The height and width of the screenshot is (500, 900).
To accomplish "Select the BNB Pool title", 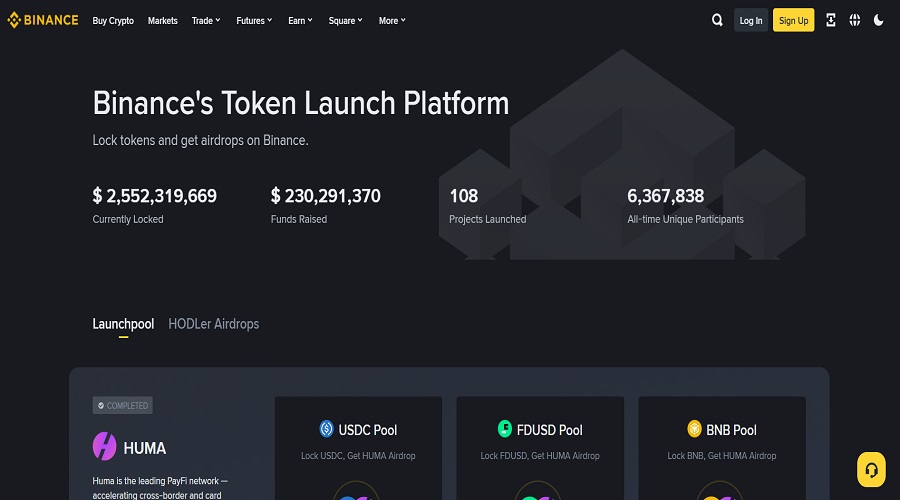I will 731,430.
